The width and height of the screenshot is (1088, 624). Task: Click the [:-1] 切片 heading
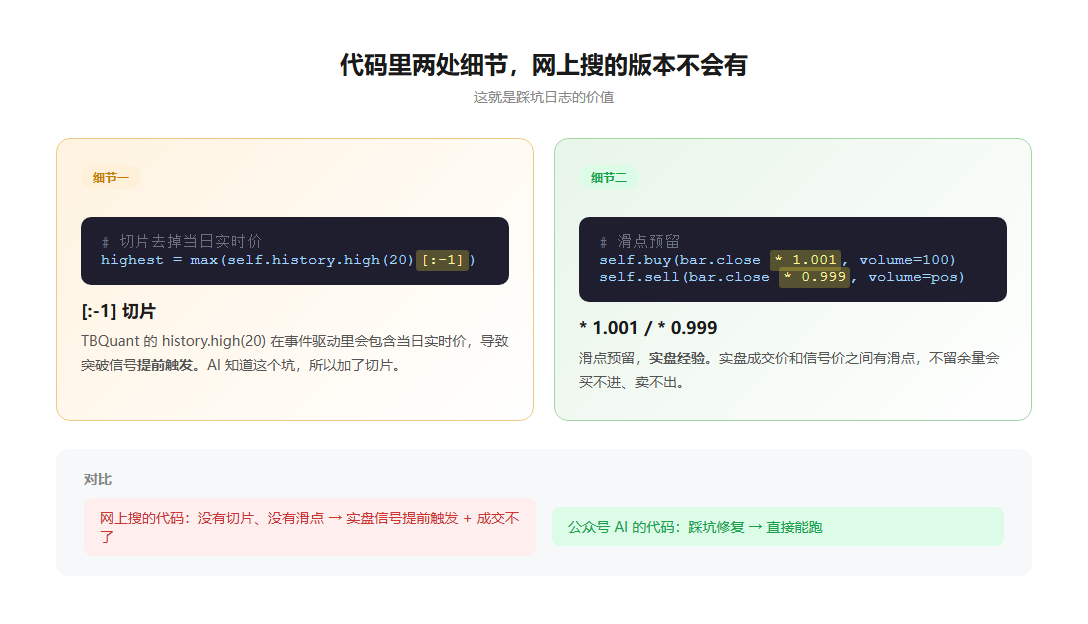119,311
